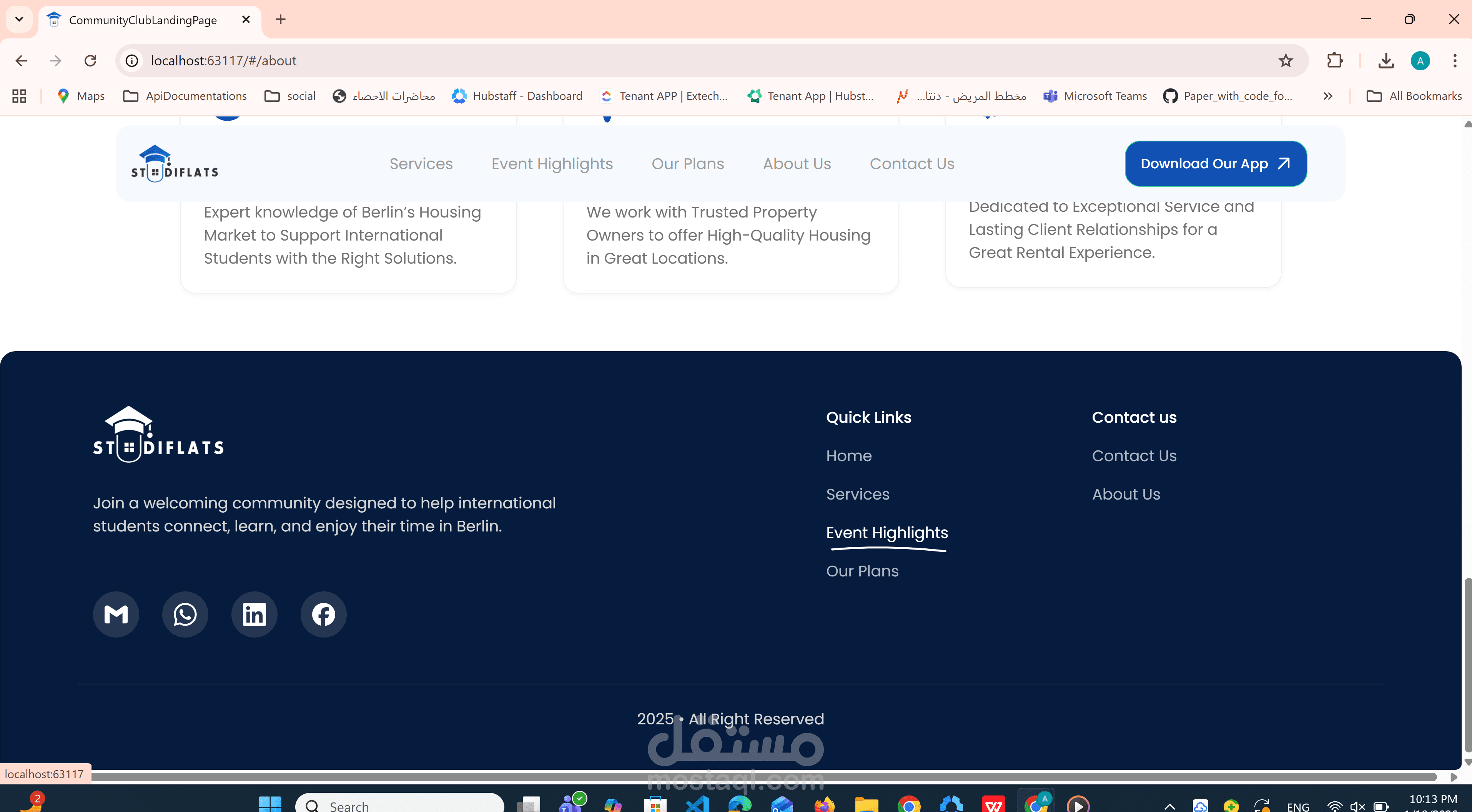The image size is (1472, 812).
Task: Click the Studiflats logo in navbar
Action: 174,164
